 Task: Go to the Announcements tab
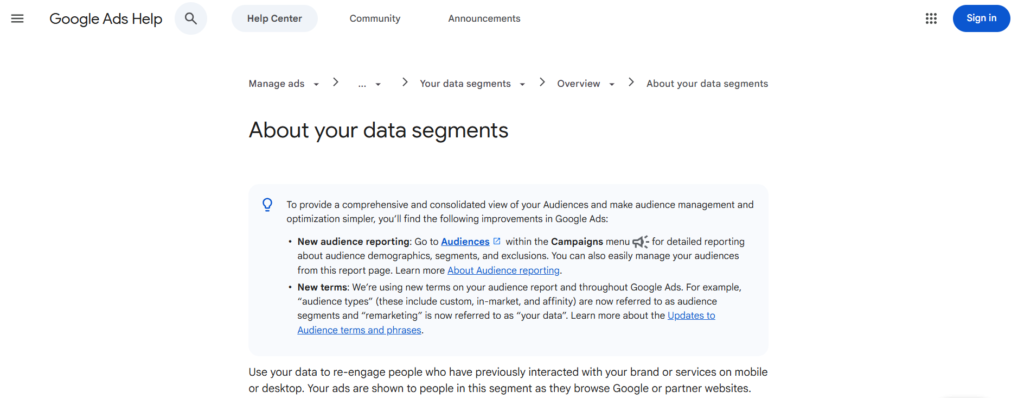tap(484, 18)
